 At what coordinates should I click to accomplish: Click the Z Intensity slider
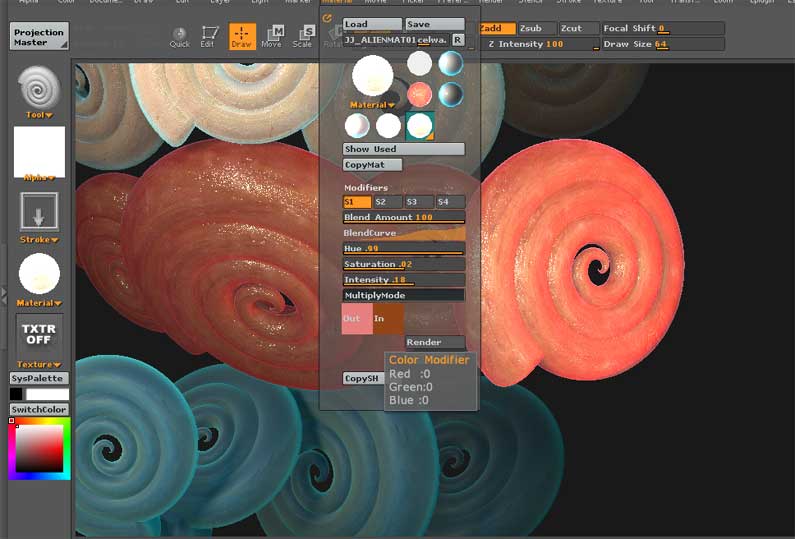click(539, 44)
